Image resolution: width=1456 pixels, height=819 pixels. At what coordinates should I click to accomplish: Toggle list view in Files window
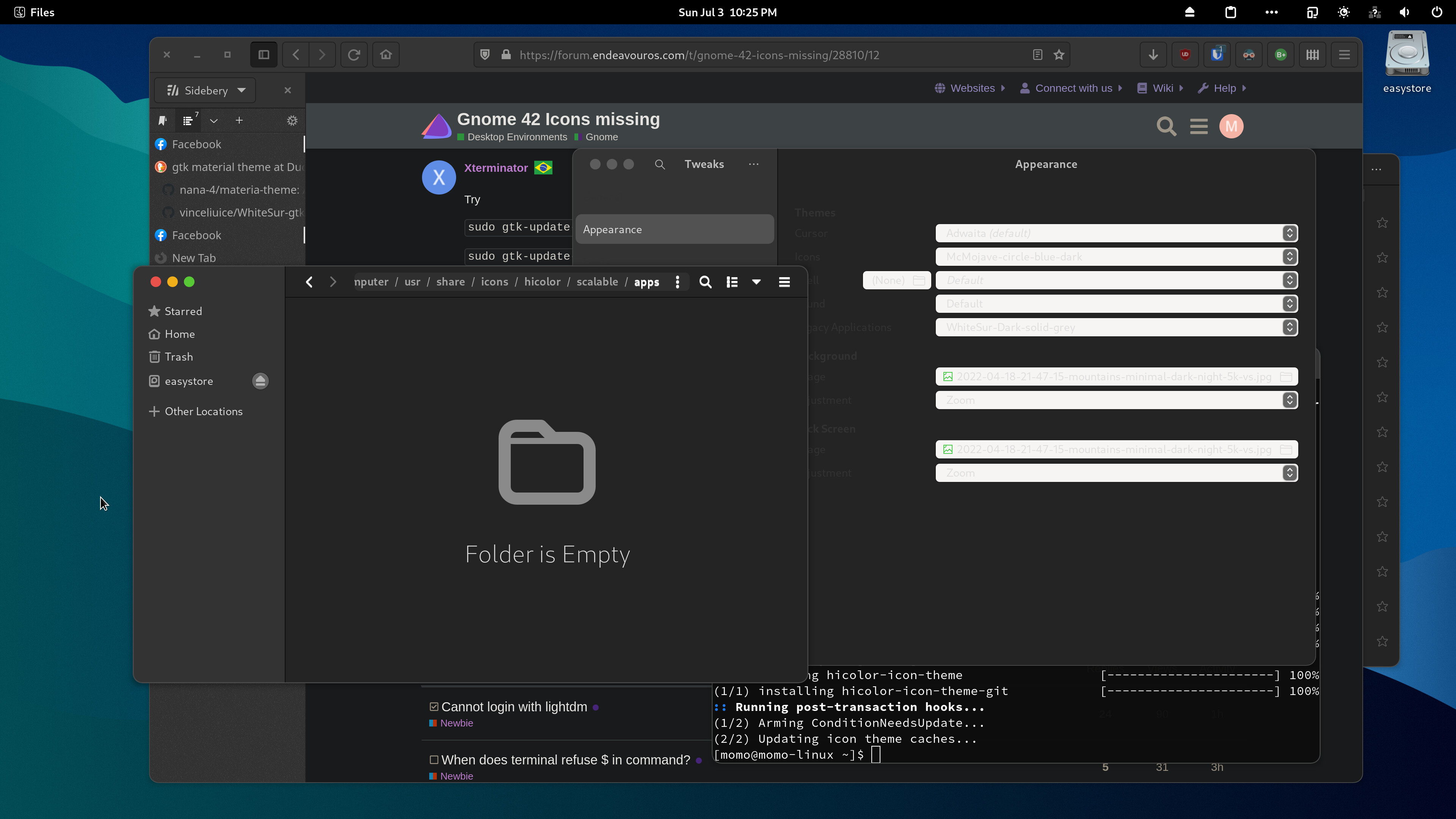pyautogui.click(x=732, y=282)
